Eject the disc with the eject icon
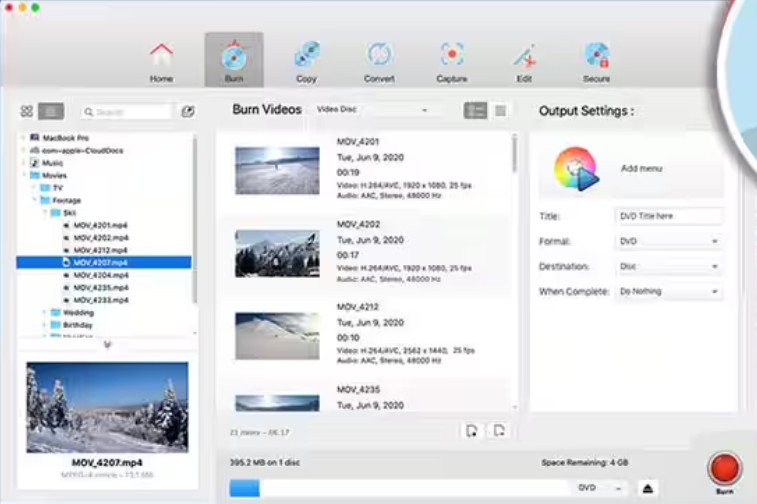 pos(649,488)
